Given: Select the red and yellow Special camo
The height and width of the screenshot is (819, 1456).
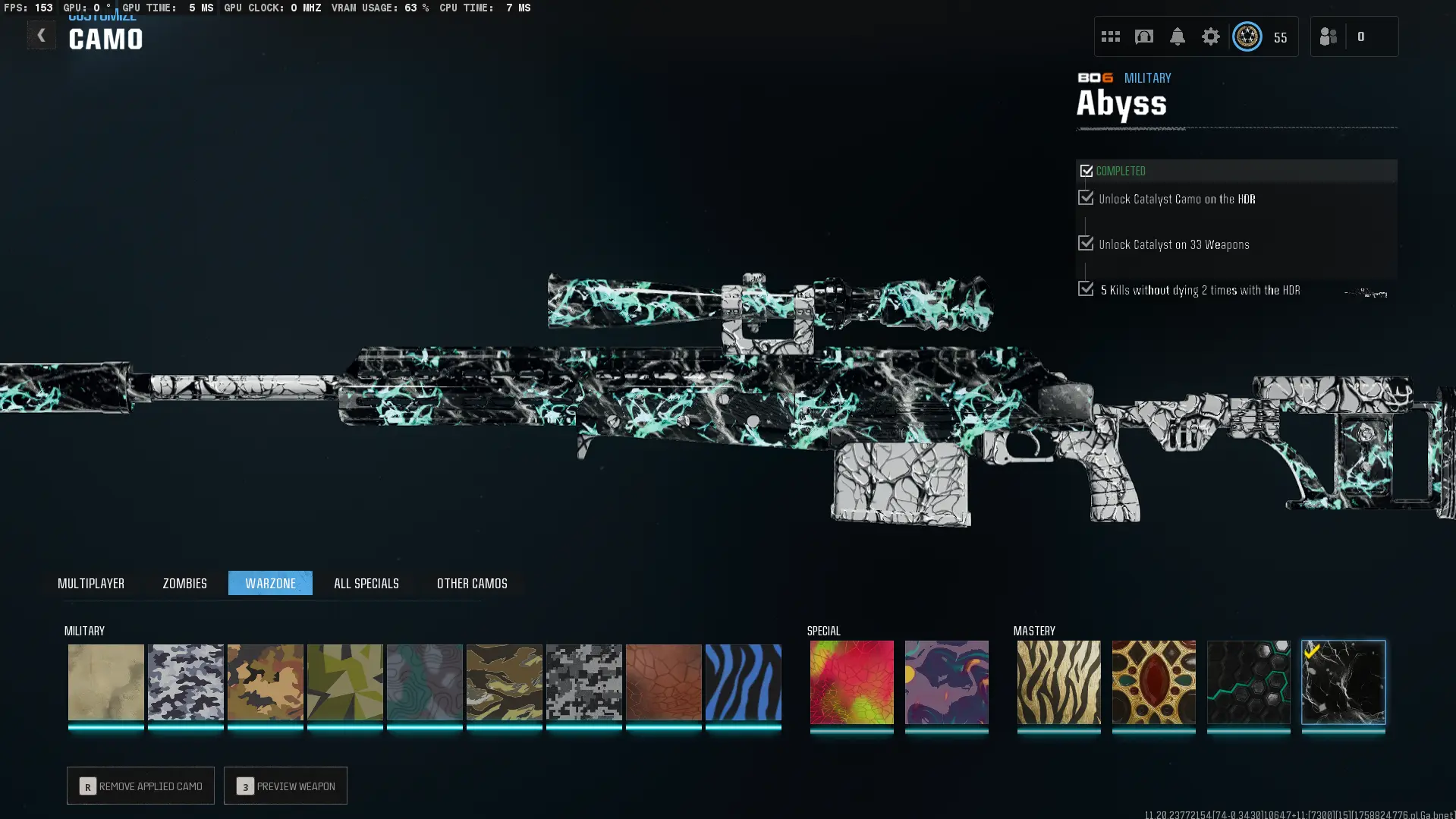Looking at the screenshot, I should tap(852, 682).
